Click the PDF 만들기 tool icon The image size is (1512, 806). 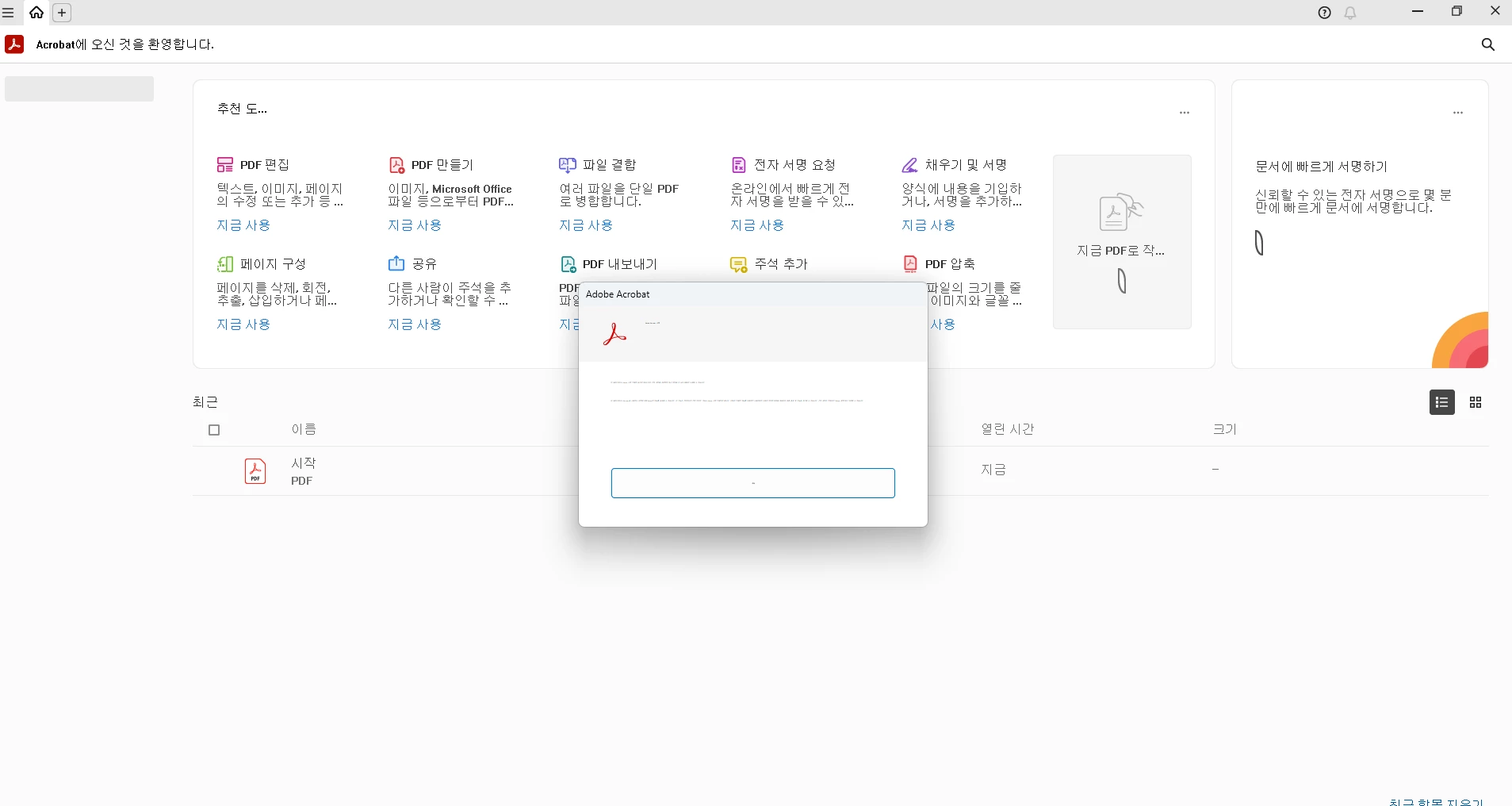396,165
